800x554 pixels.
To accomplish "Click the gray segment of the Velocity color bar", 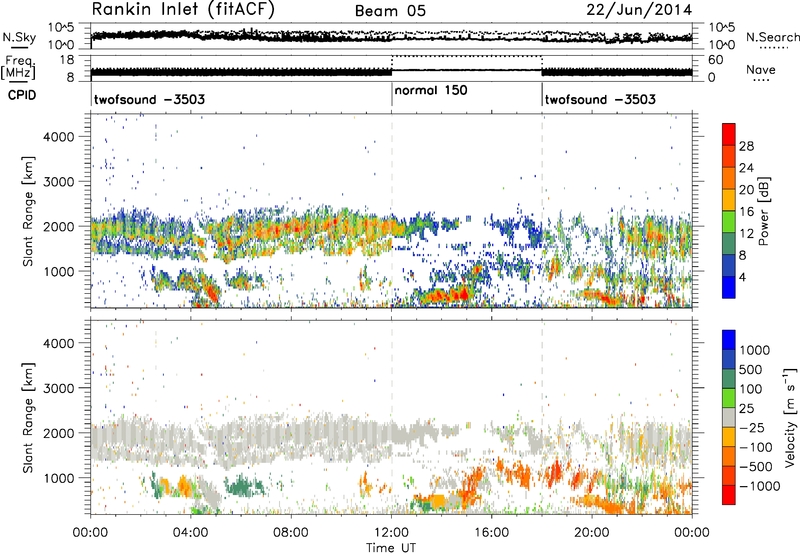I will pos(729,418).
